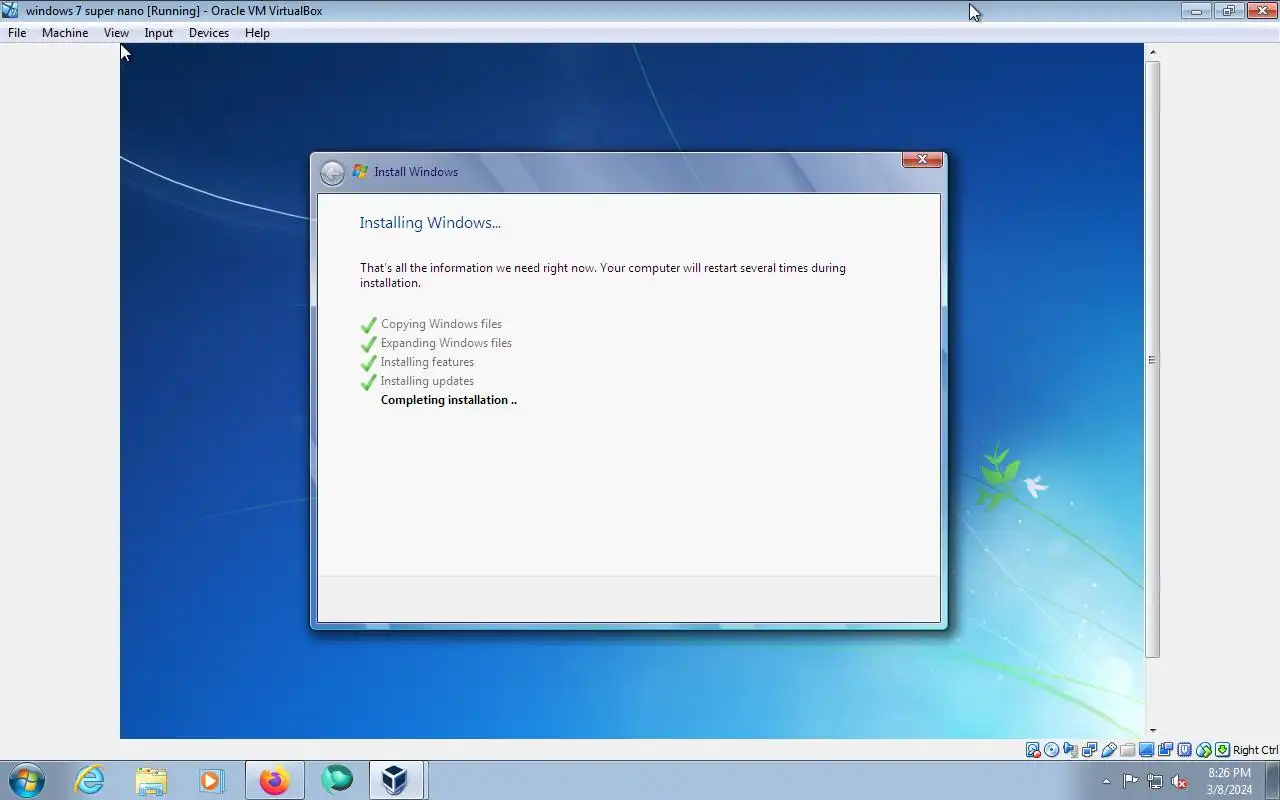Switch to Firefox in the taskbar
Screen dimensions: 1280x800
(274, 780)
